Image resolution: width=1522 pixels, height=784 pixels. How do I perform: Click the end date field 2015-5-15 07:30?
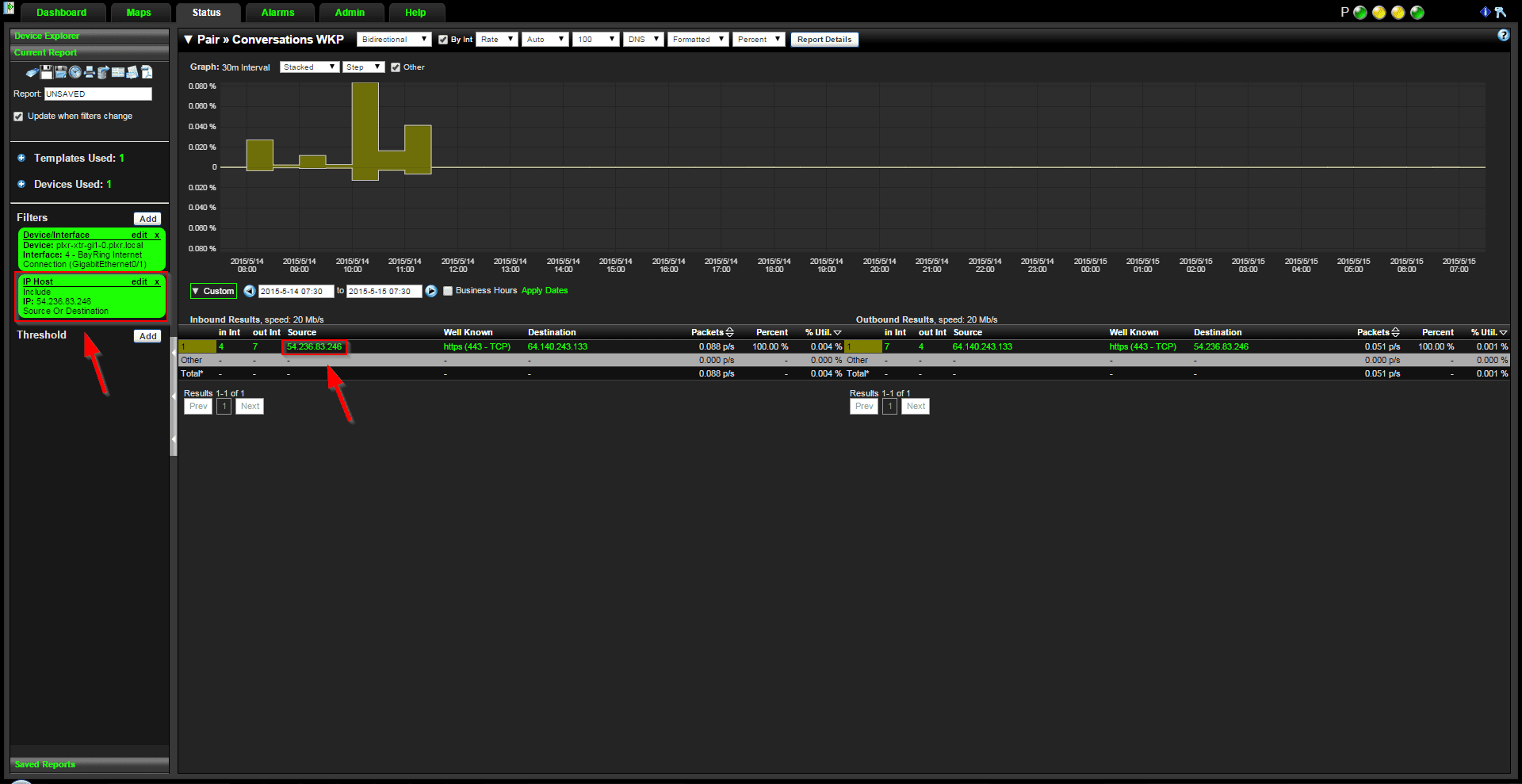[x=384, y=291]
